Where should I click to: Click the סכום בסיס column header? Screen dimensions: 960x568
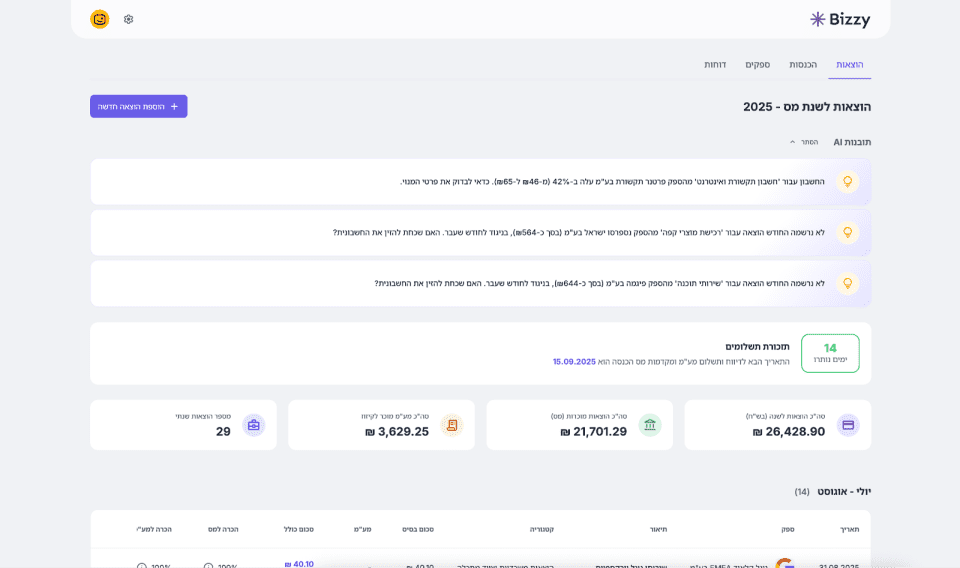(x=418, y=529)
